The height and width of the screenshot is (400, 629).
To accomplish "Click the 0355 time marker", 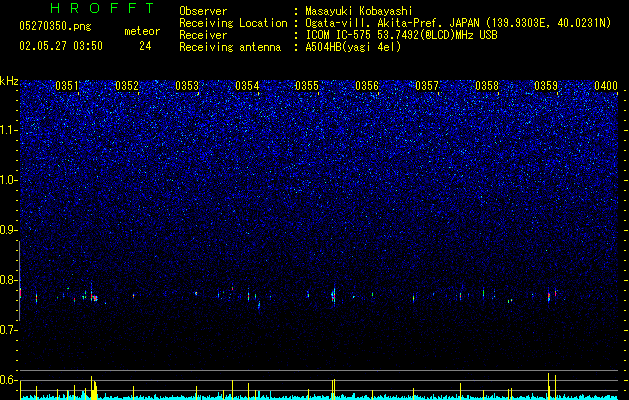I will (x=307, y=86).
